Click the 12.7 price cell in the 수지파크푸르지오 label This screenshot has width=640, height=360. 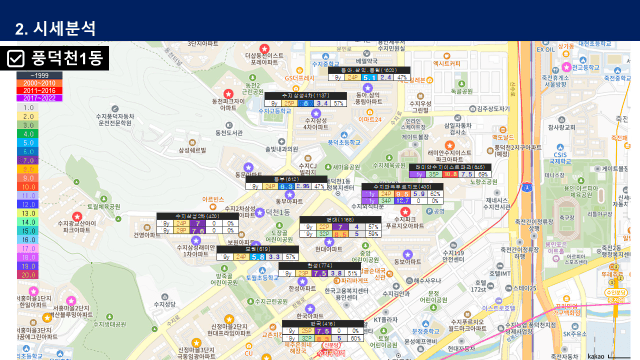pos(402,201)
